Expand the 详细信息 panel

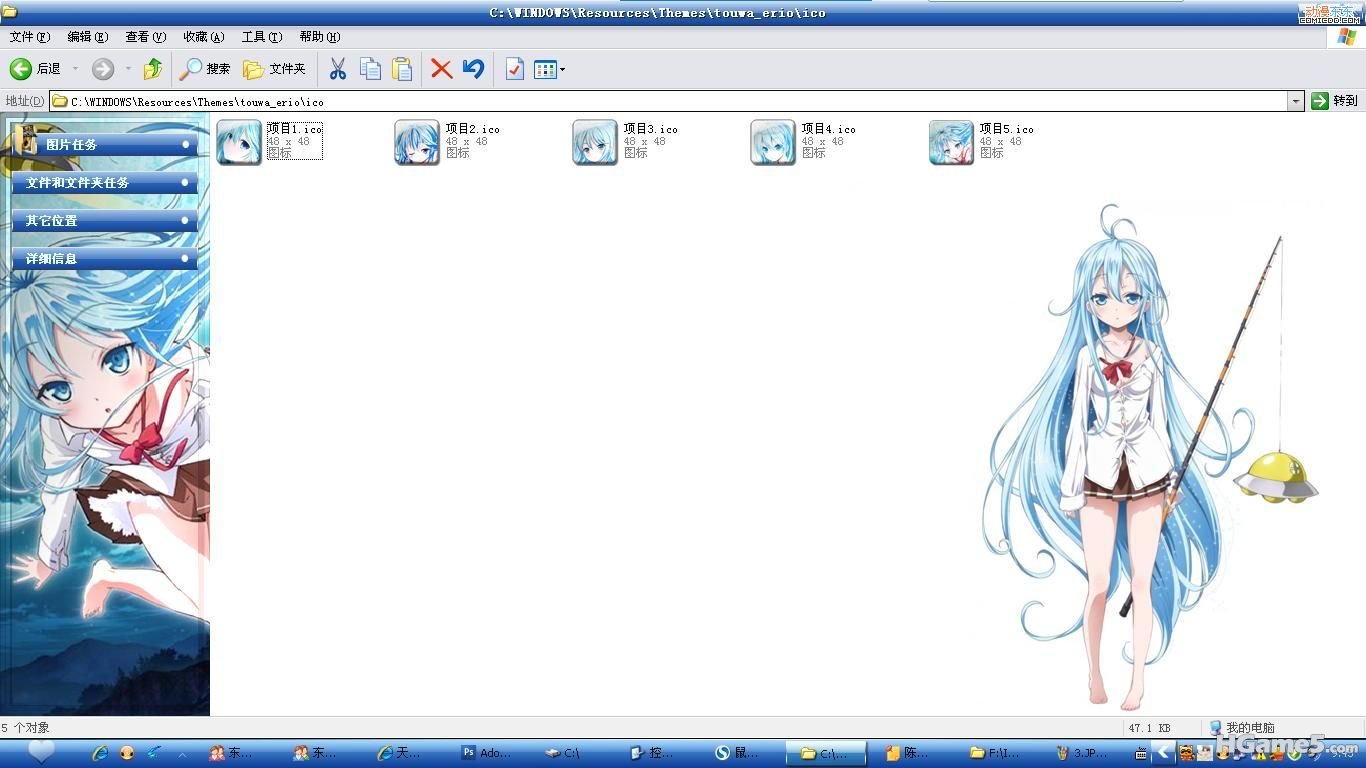pos(186,259)
